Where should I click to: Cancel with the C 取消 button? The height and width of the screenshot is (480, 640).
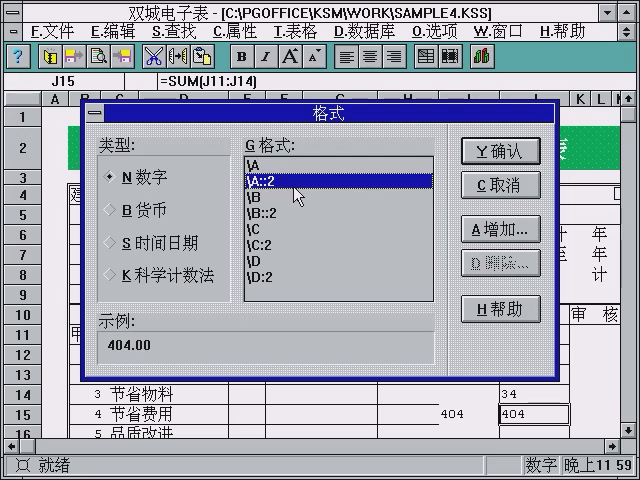tap(501, 185)
